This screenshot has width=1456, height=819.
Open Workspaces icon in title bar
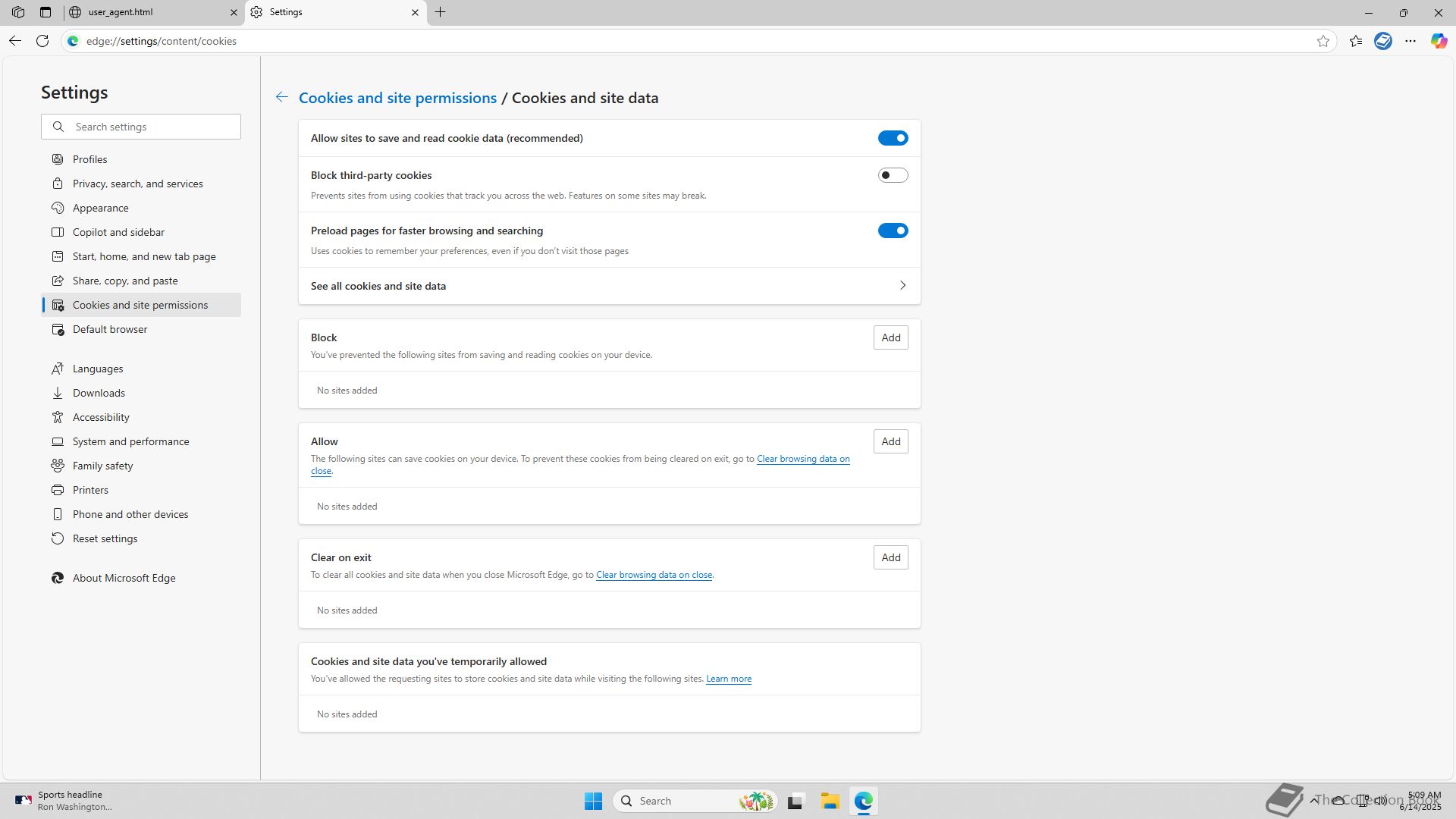[x=18, y=12]
